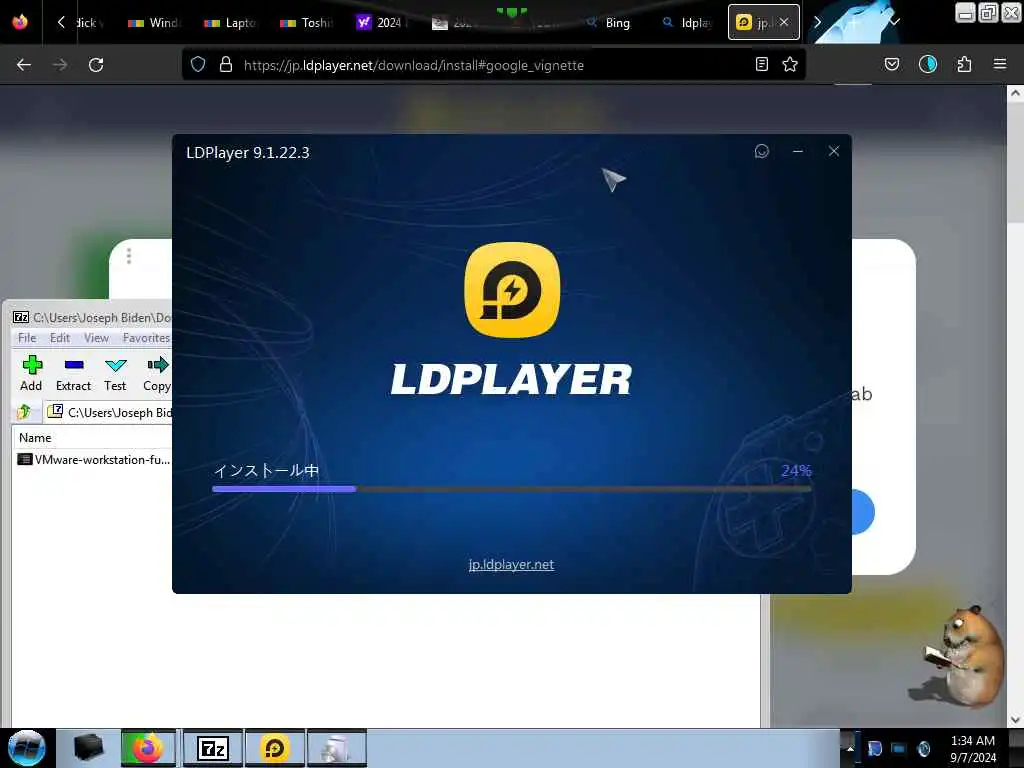The height and width of the screenshot is (768, 1024).
Task: Open the View menu in 7-Zip
Action: click(x=96, y=338)
